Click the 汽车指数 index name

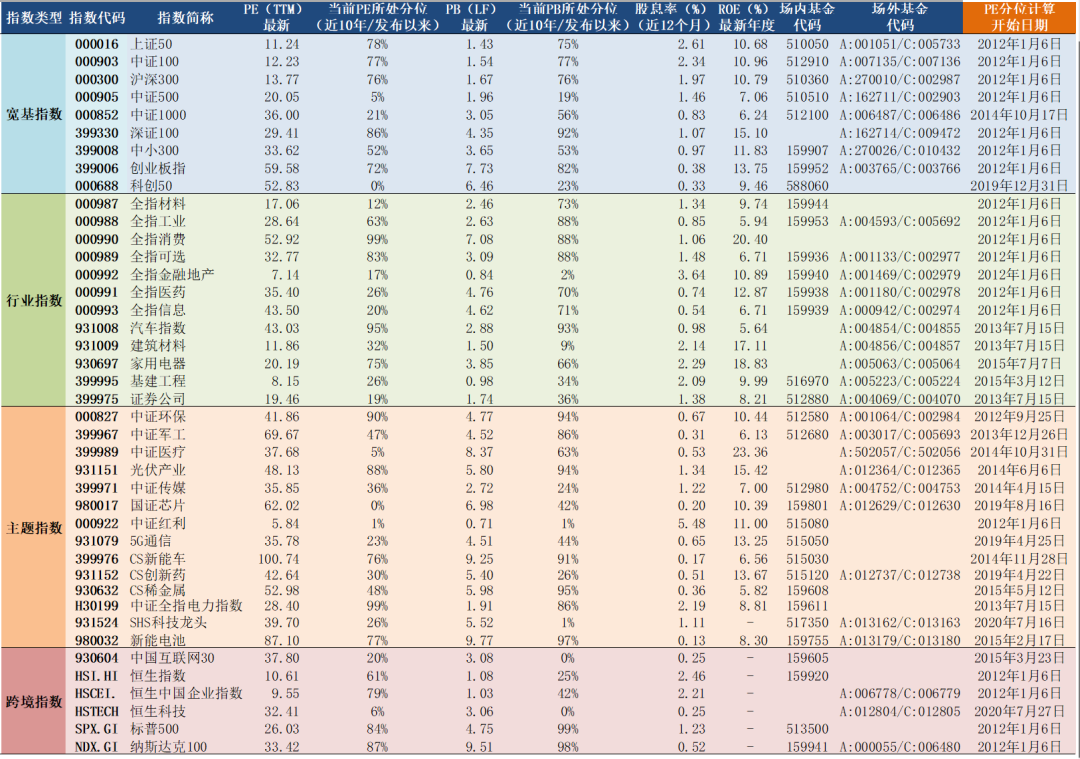point(158,328)
